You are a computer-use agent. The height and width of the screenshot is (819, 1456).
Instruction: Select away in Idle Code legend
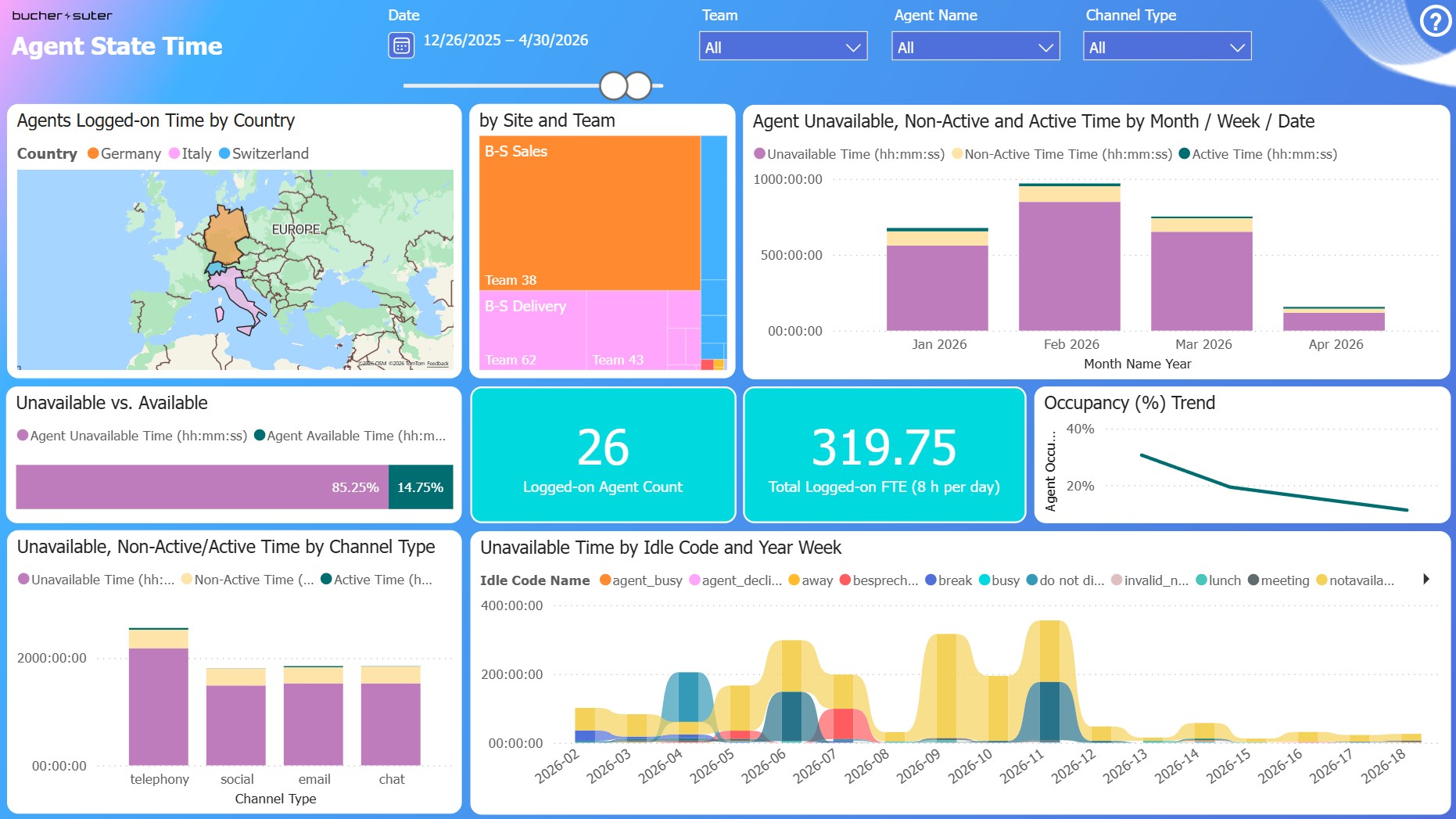pos(811,580)
